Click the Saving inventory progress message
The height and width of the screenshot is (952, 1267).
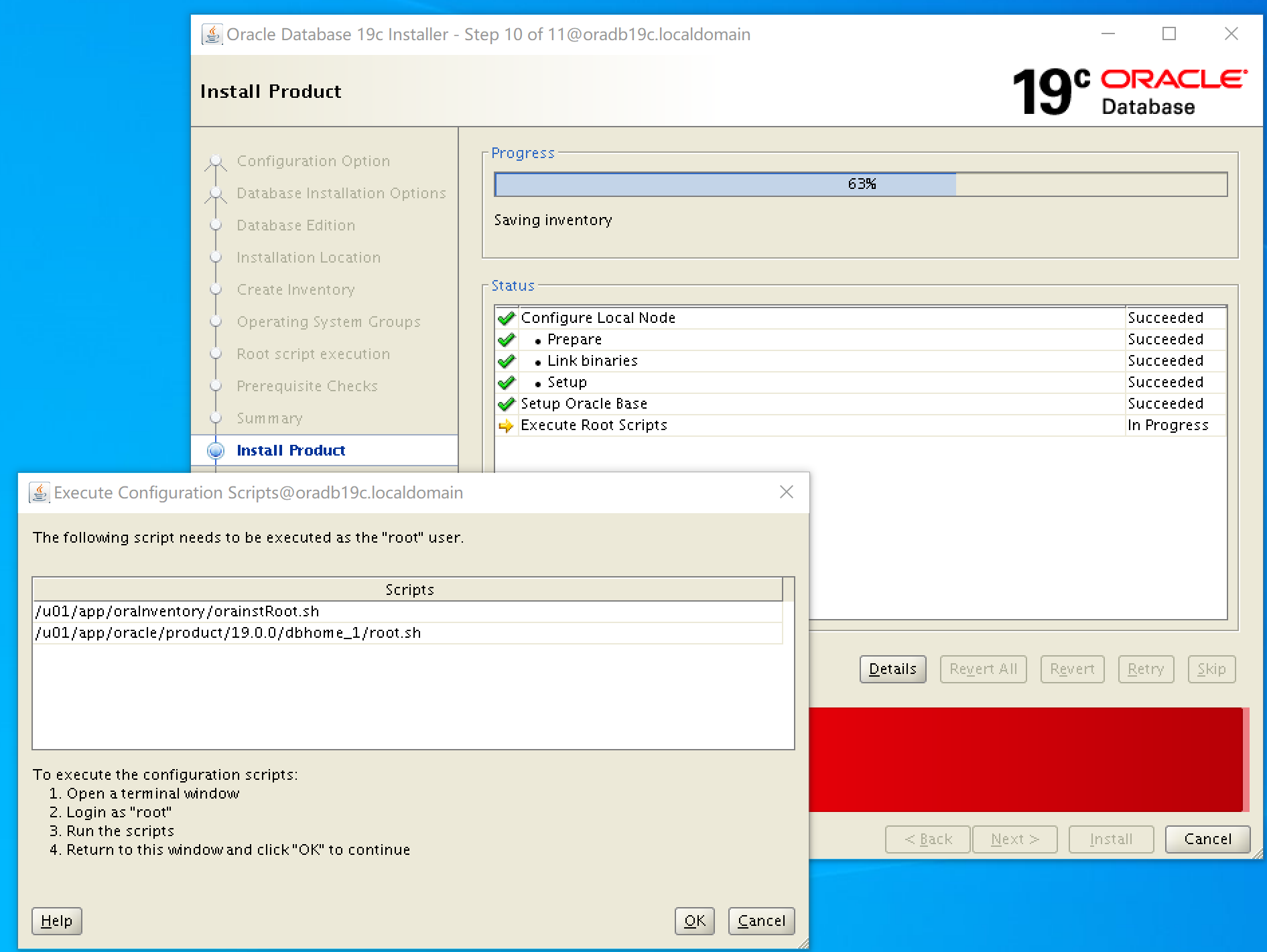pos(553,220)
